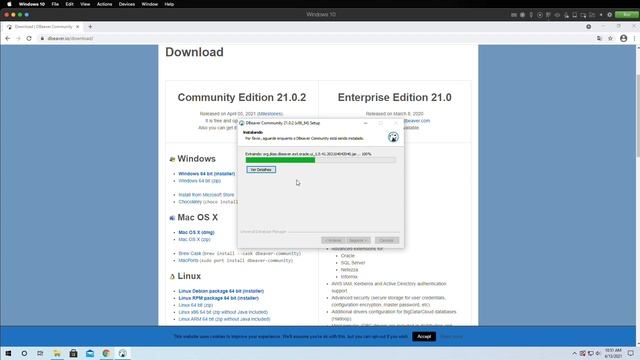Reload the dbeaver.io page
640x360 pixels.
(29, 38)
